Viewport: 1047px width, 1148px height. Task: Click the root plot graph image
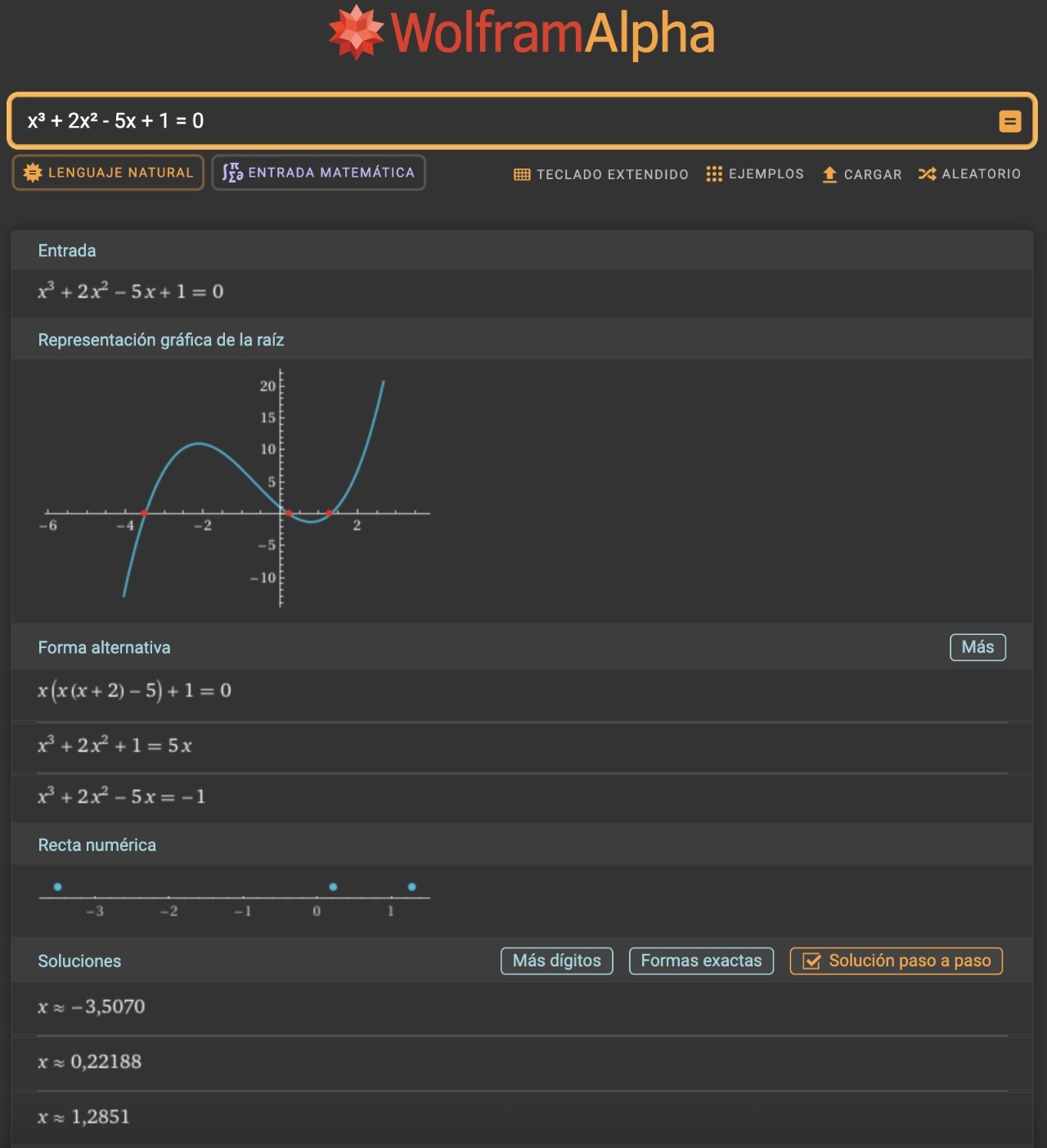(x=235, y=490)
